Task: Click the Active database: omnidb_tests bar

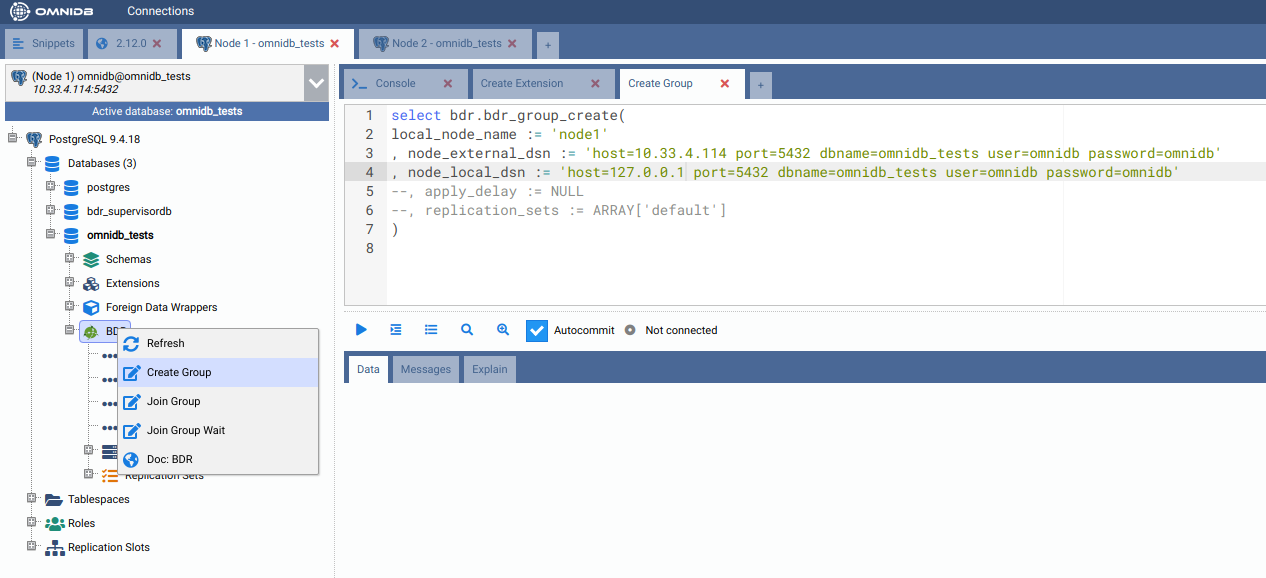Action: tap(167, 111)
